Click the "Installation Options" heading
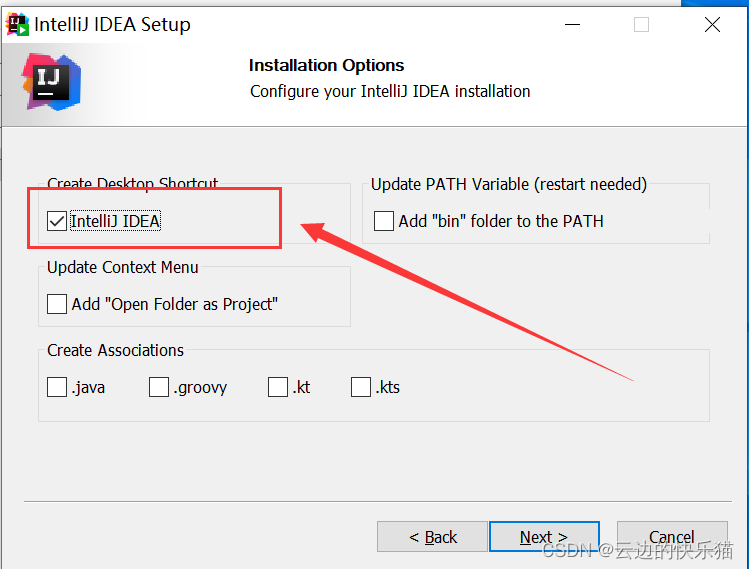 (x=326, y=65)
